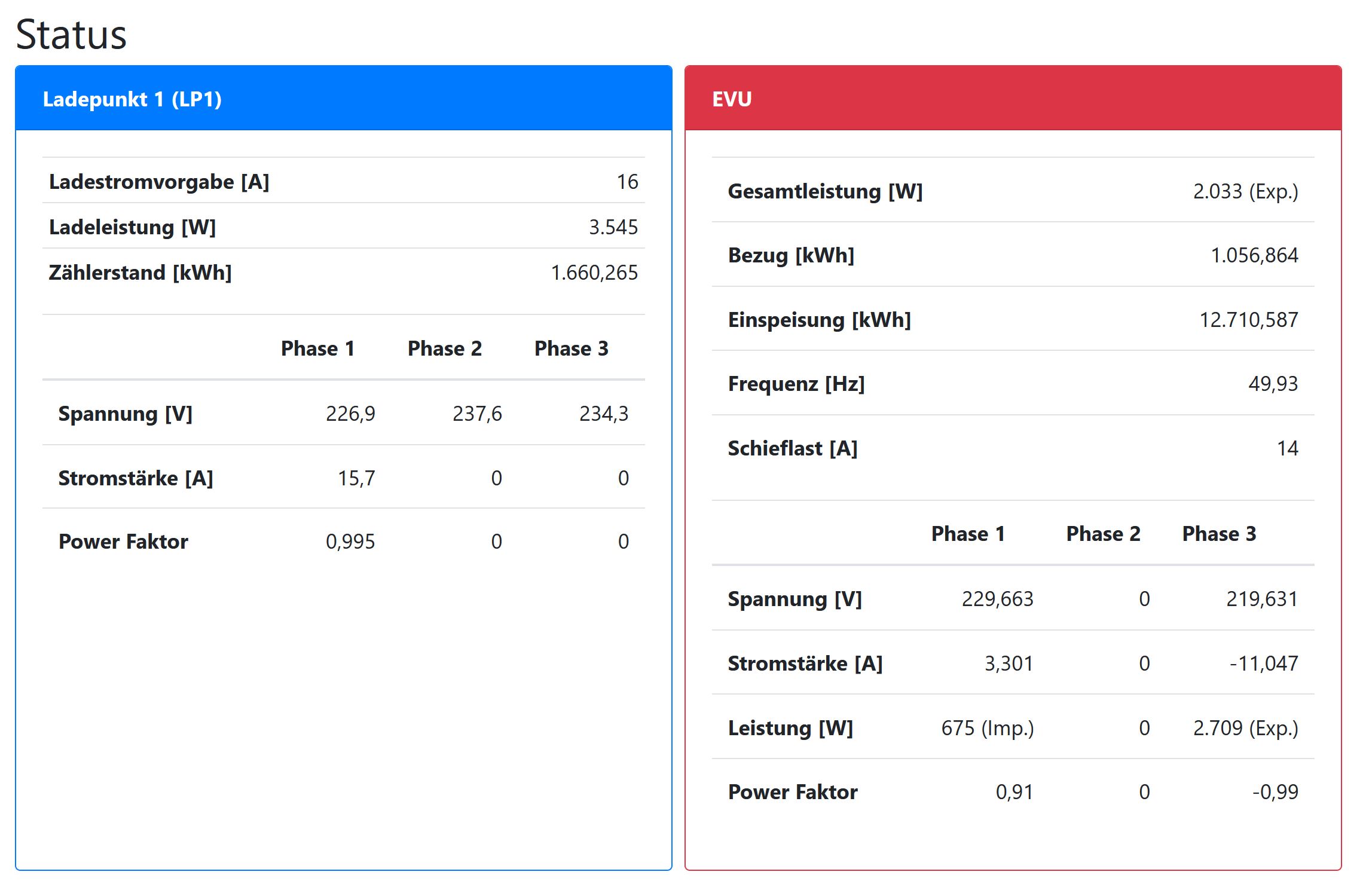Click the Ladeleistung value 3.545
The image size is (1372, 887).
(x=613, y=227)
